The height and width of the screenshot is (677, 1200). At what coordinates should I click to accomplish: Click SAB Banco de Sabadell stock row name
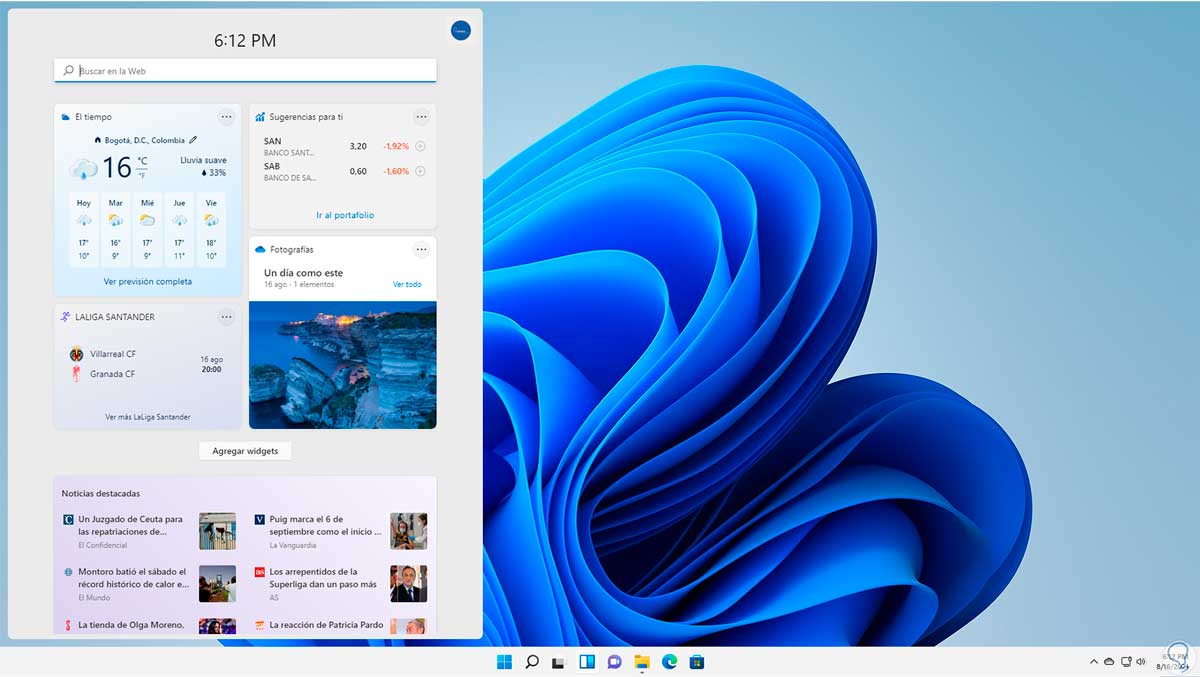290,172
